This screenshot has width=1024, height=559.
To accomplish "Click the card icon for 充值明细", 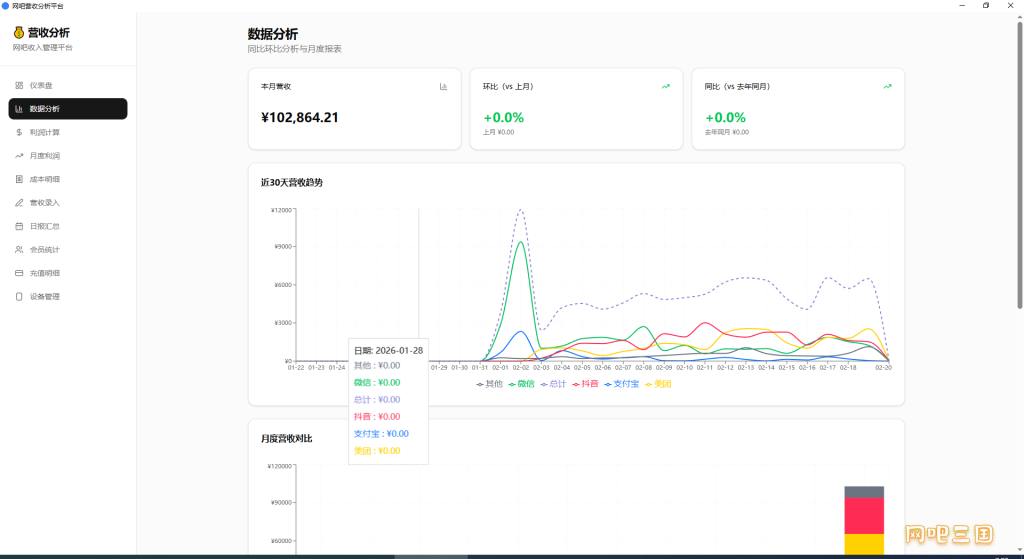I will [19, 274].
